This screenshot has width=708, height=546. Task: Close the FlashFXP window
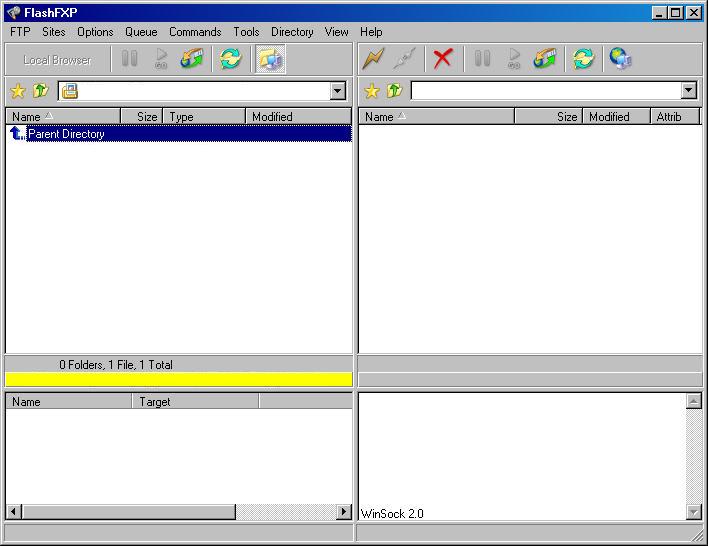tap(694, 13)
